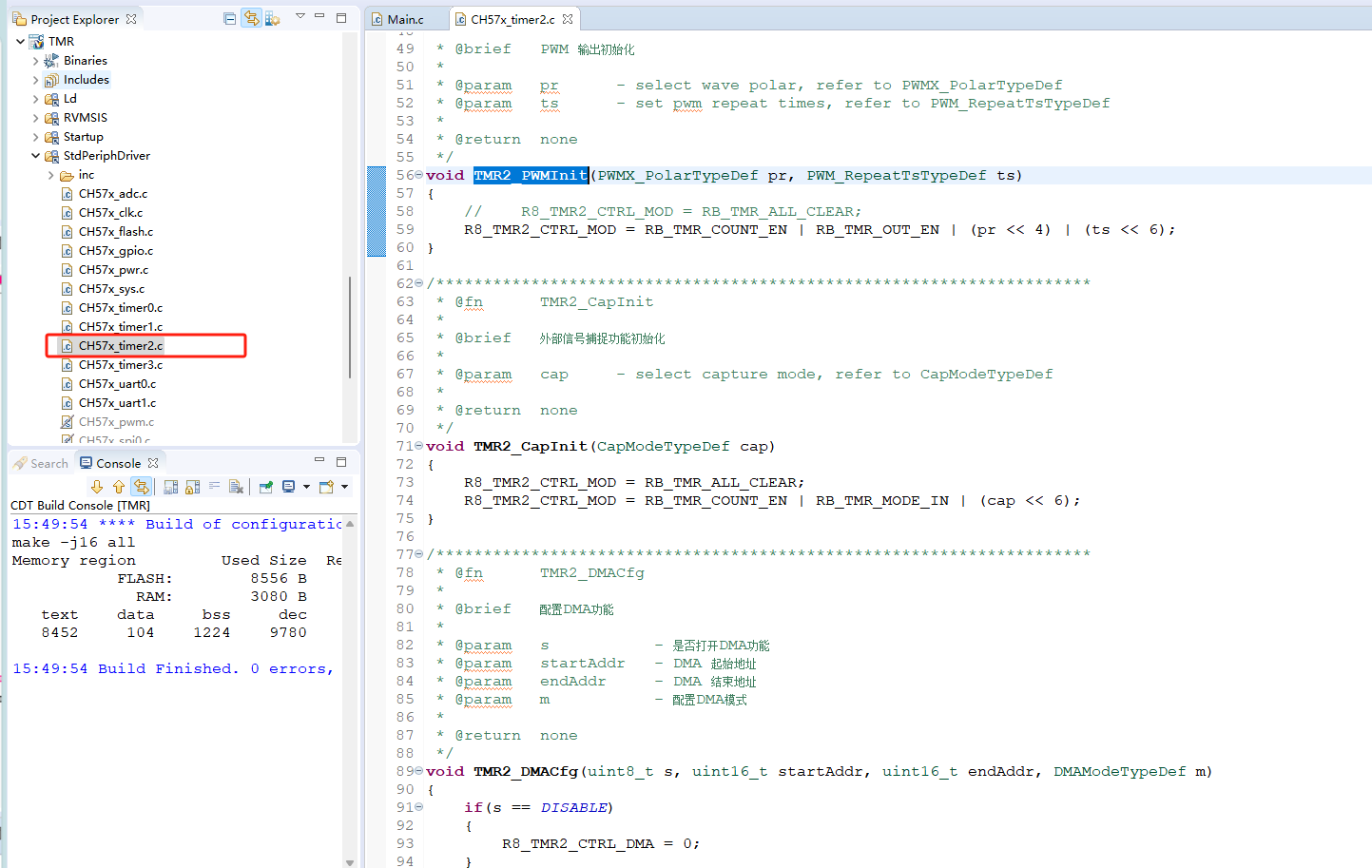The image size is (1372, 868).
Task: Collapse the TMR project node
Action: click(21, 42)
